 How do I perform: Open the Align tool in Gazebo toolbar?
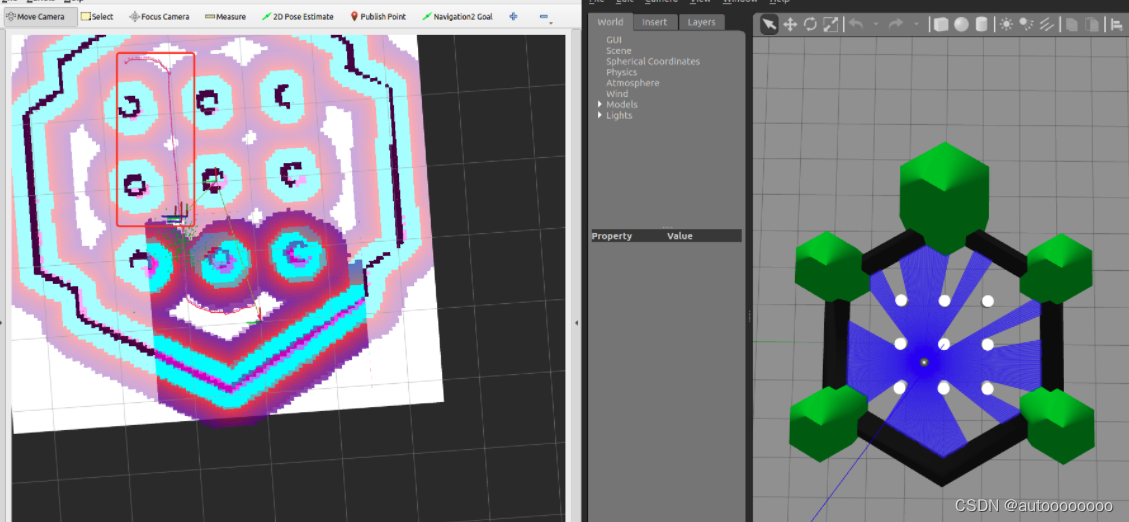(1116, 25)
